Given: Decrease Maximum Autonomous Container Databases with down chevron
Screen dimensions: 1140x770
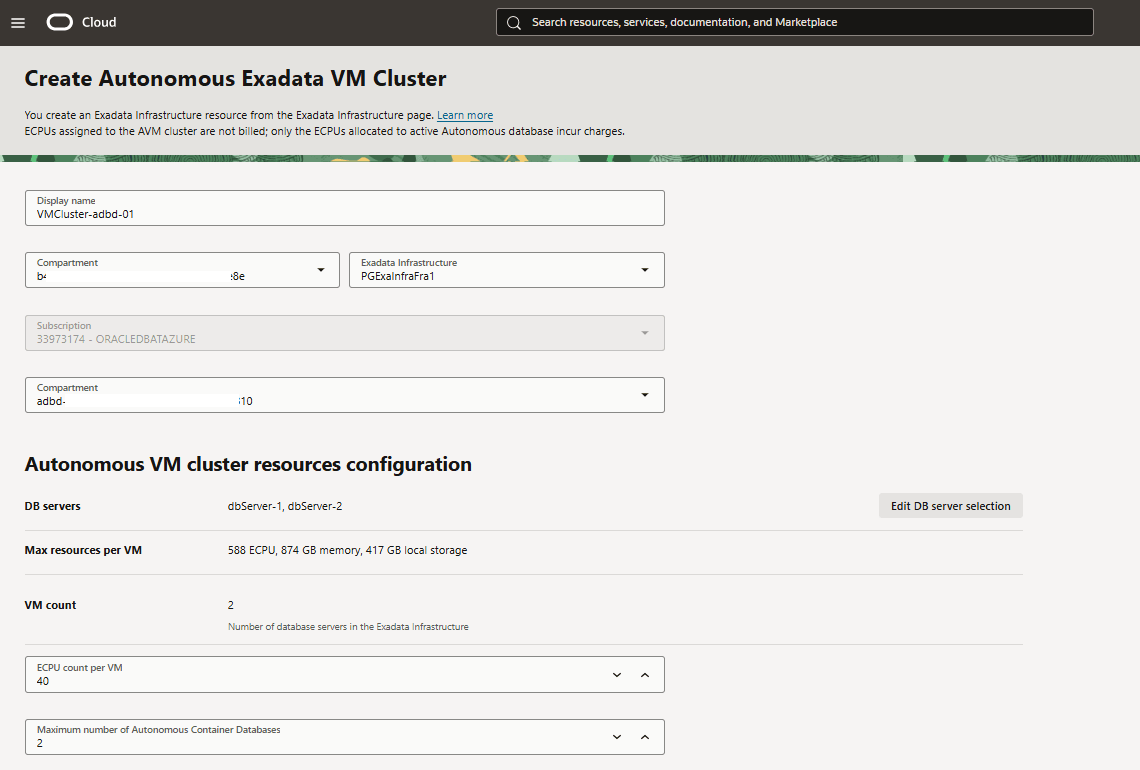Looking at the screenshot, I should point(617,736).
